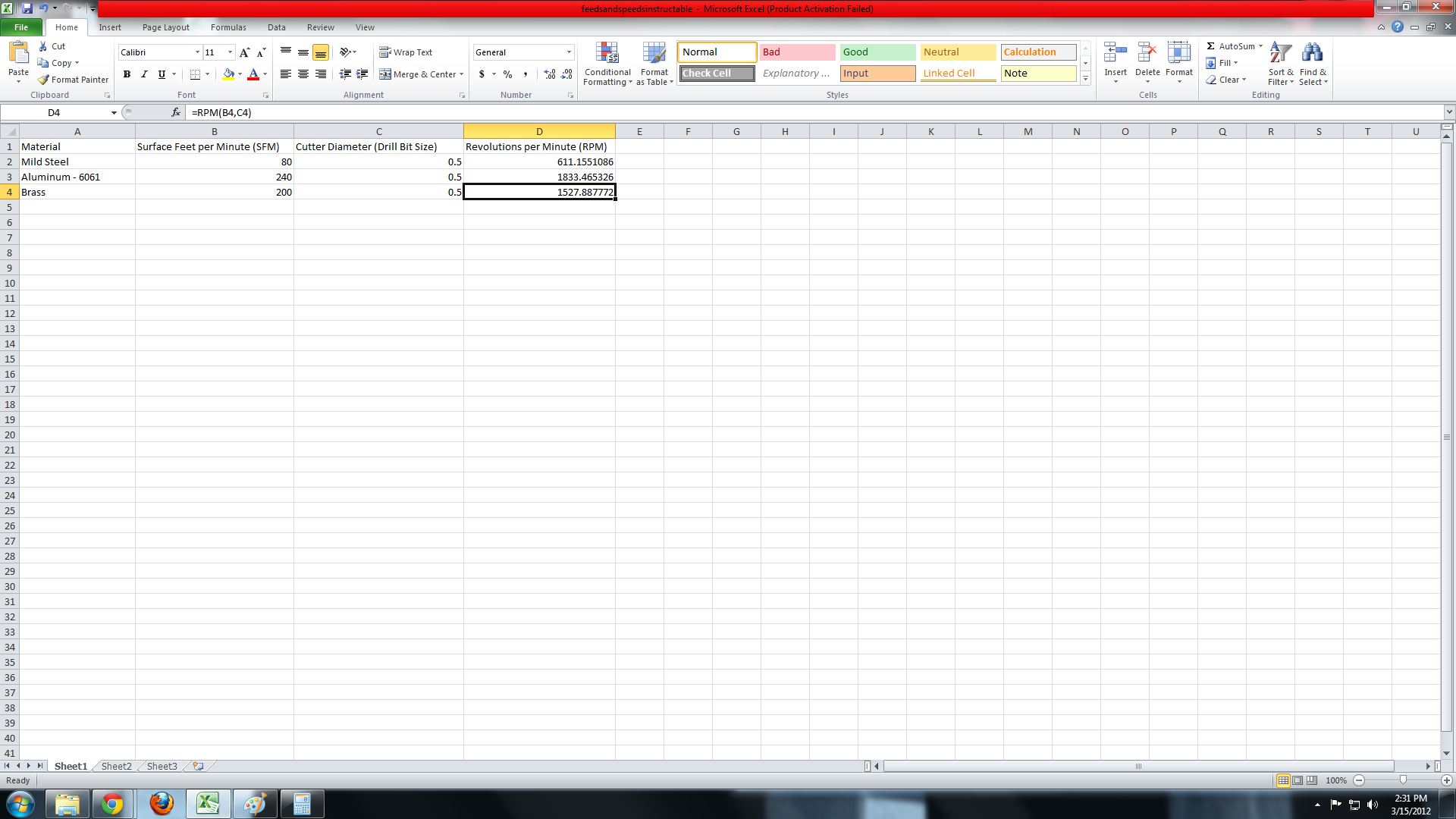The image size is (1456, 819).
Task: Click the Increase Decimal icon
Action: (x=550, y=74)
